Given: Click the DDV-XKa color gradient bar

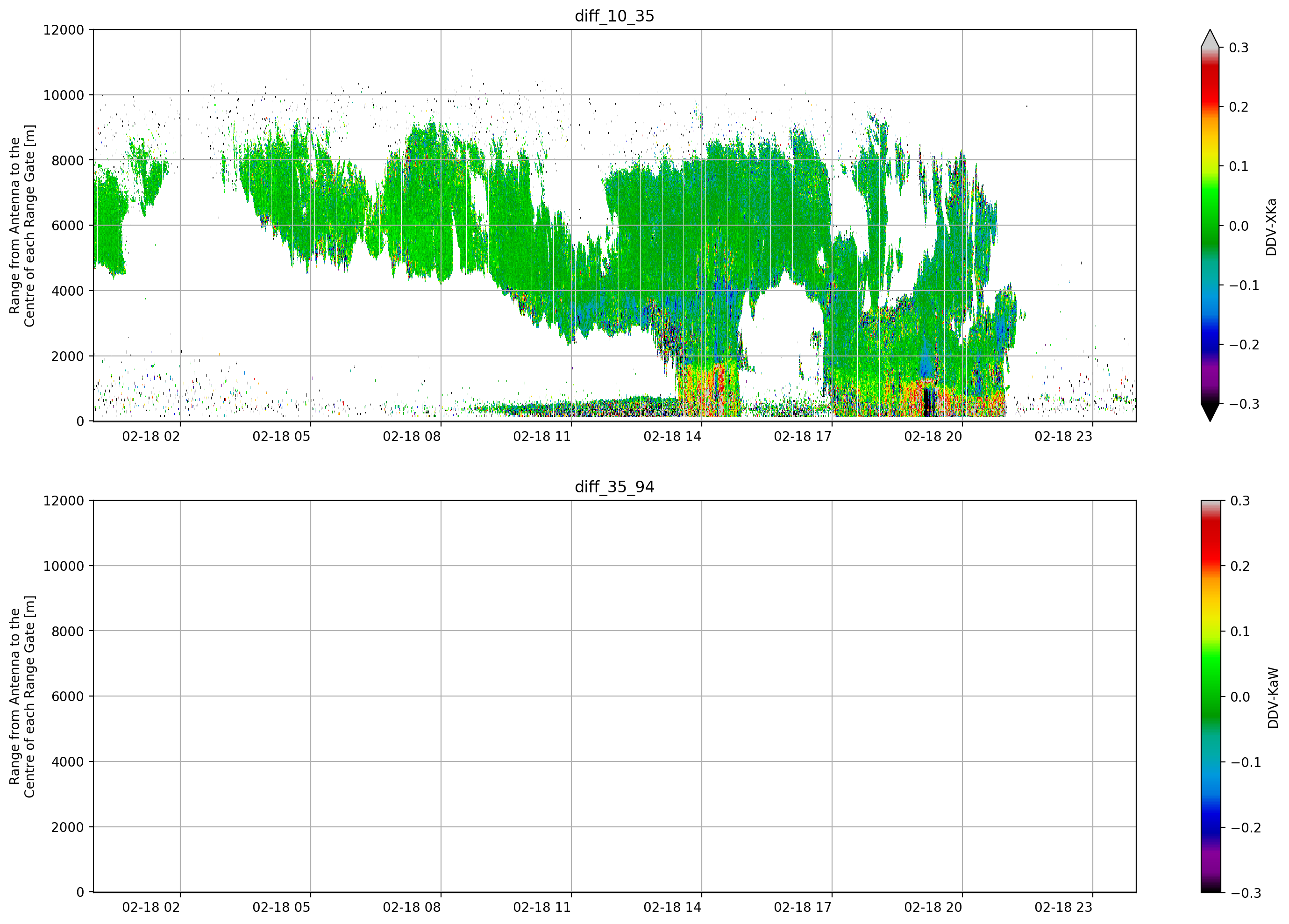Looking at the screenshot, I should [1210, 226].
